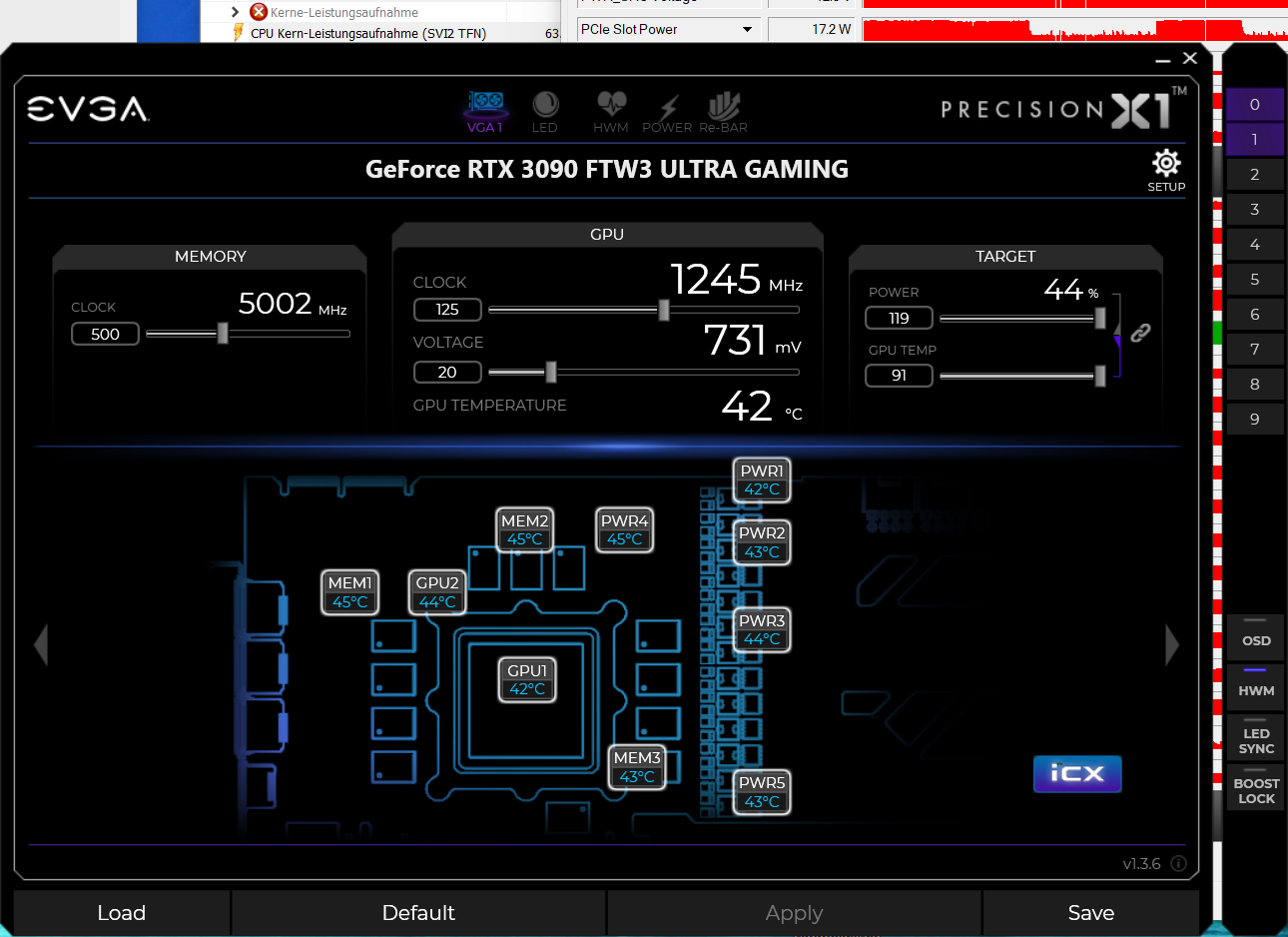Select profile 1
1288x937 pixels.
1255,140
